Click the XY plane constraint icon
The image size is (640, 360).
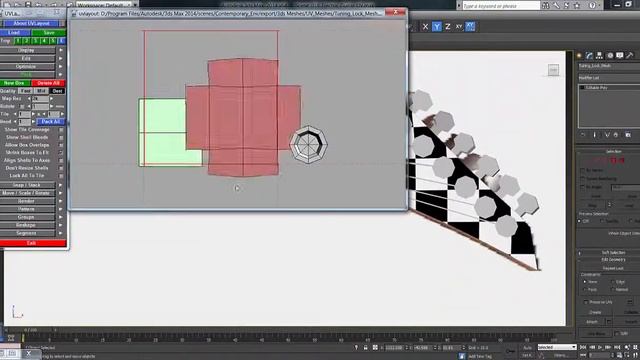[459, 27]
